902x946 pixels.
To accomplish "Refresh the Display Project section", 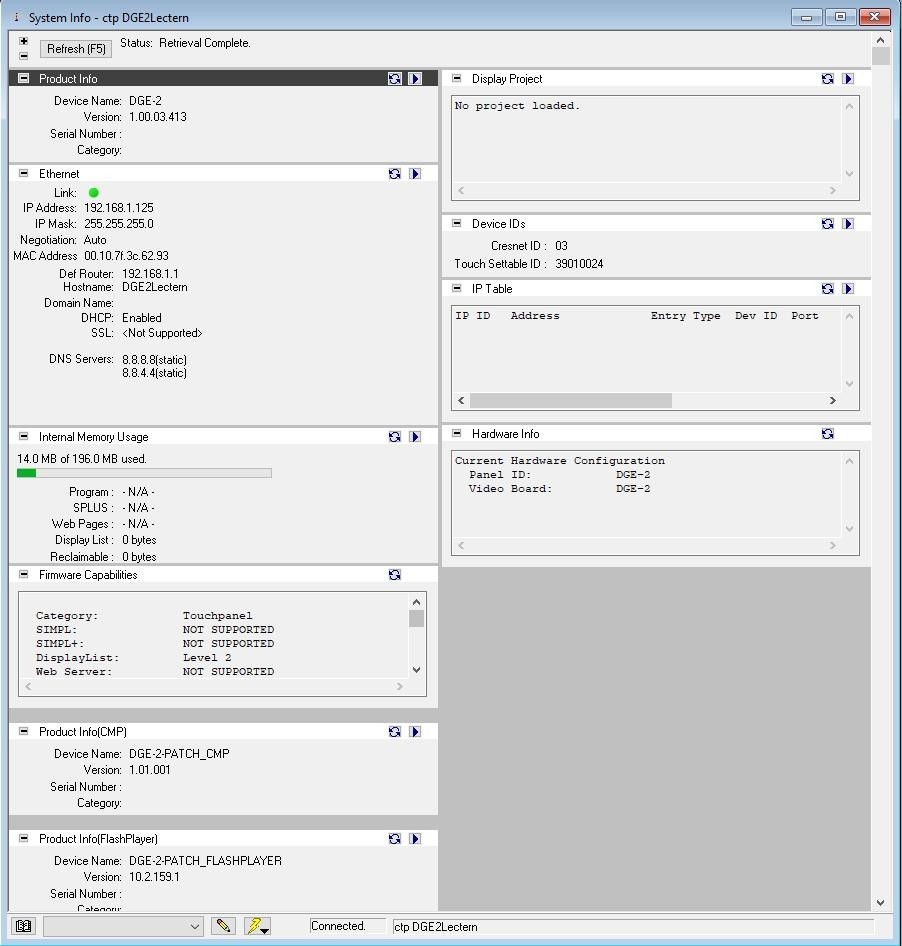I will coord(828,78).
